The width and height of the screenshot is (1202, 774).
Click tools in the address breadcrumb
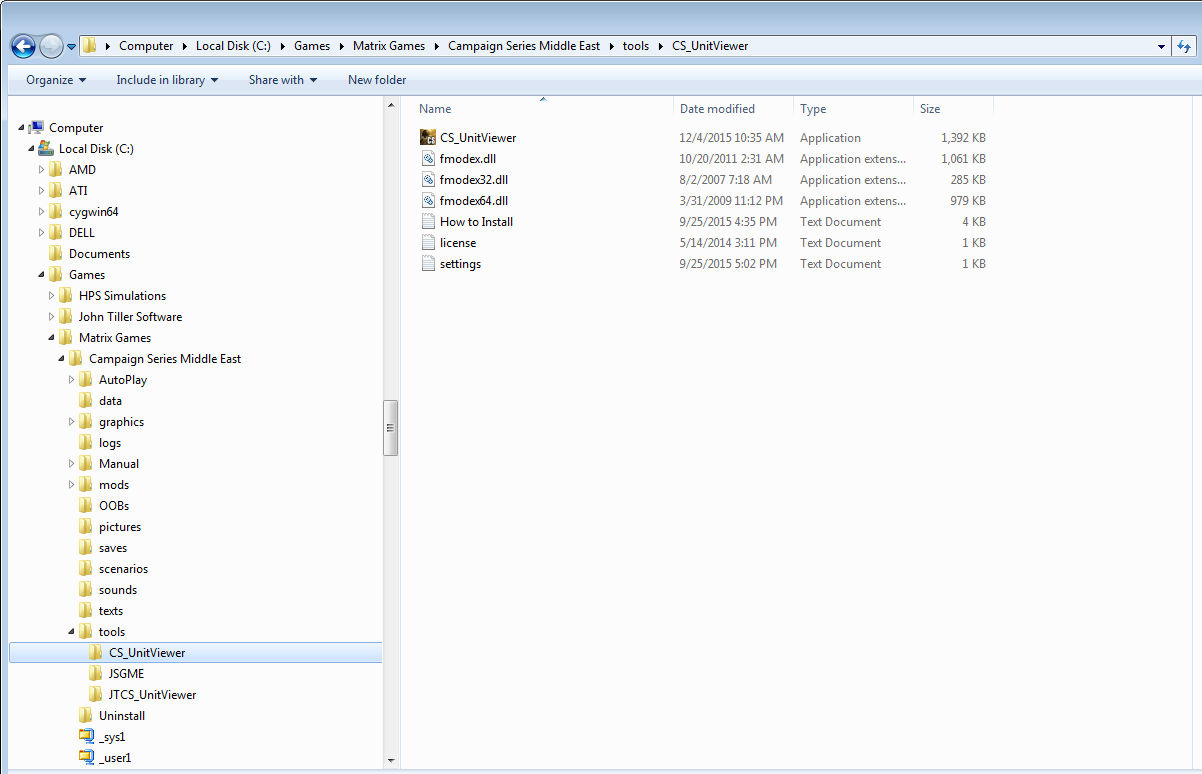pos(636,46)
